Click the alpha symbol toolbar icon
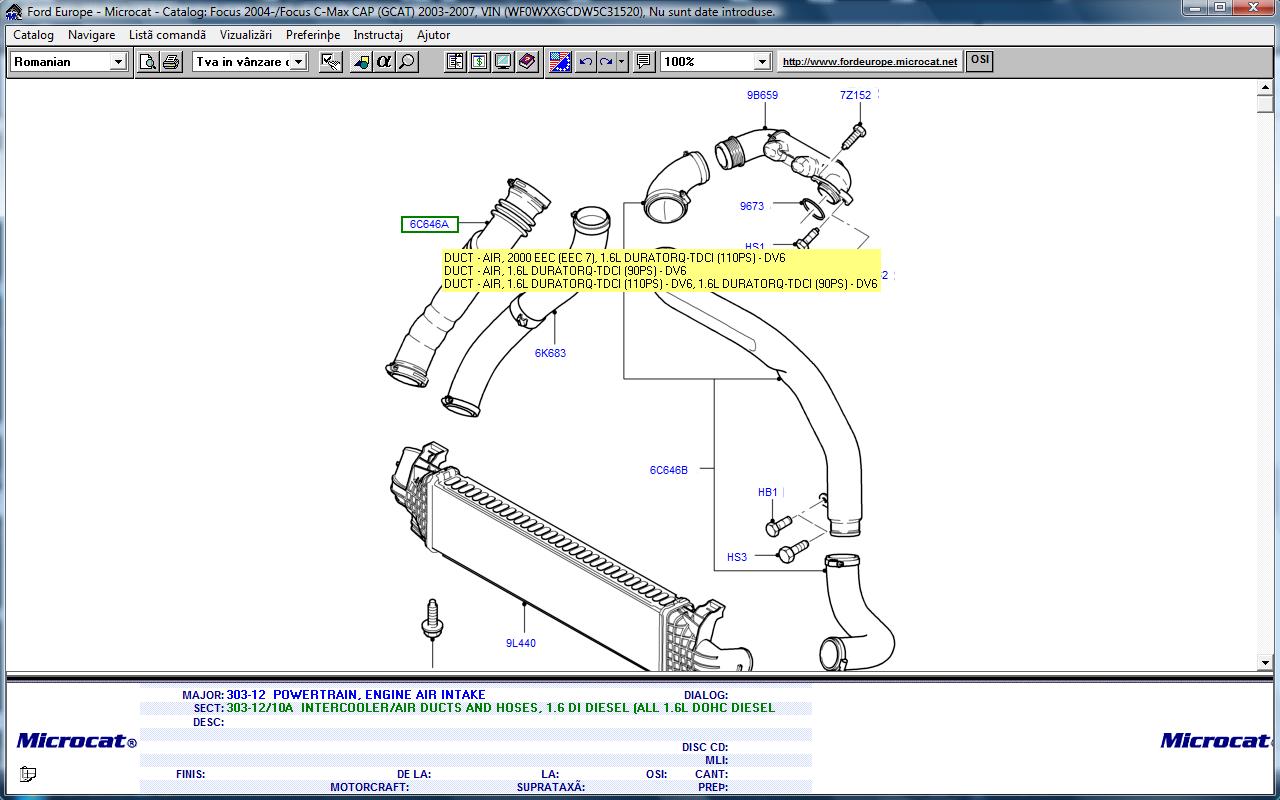Image resolution: width=1280 pixels, height=800 pixels. point(384,62)
